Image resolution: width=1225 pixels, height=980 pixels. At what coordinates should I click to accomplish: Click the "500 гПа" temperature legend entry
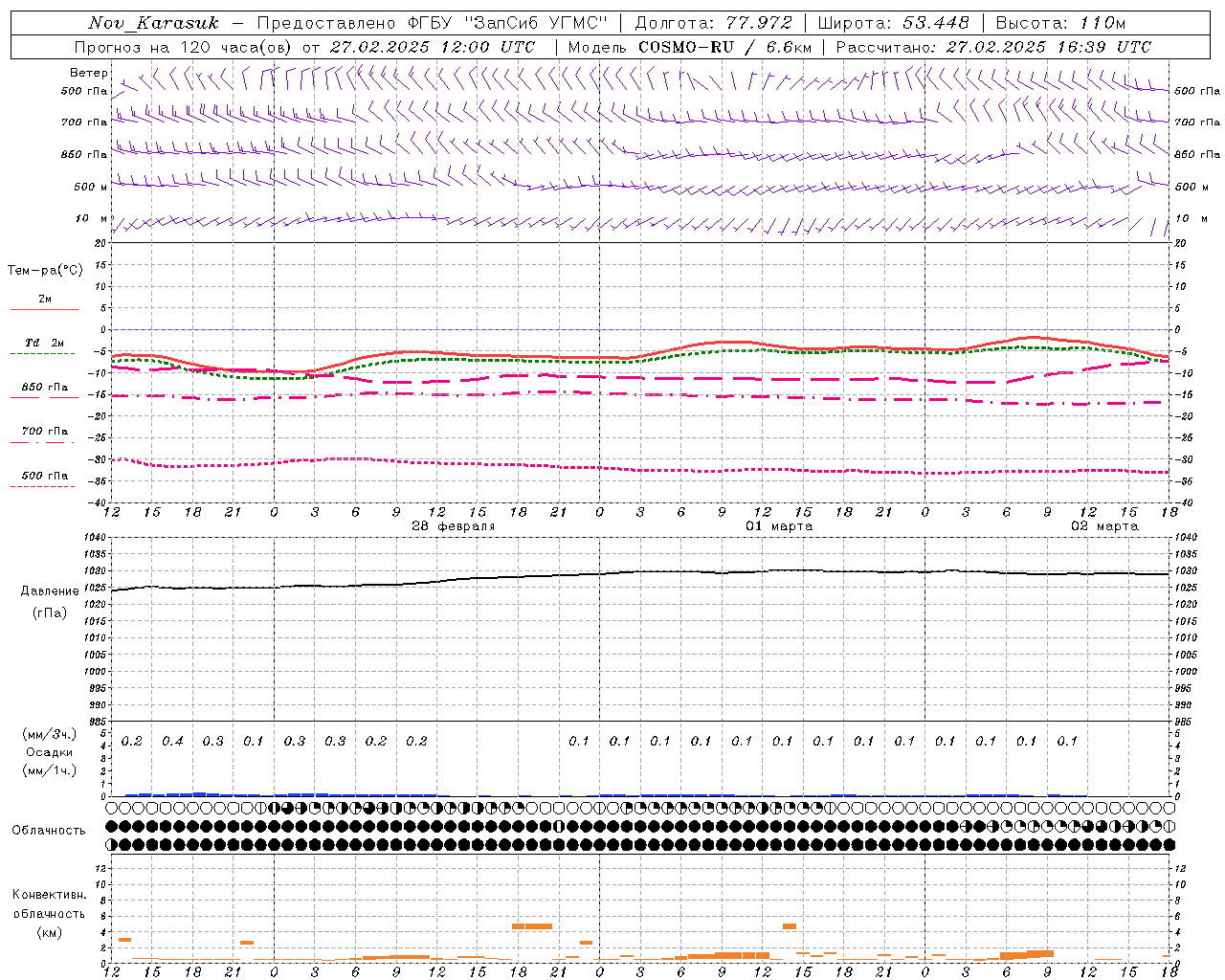click(x=45, y=476)
